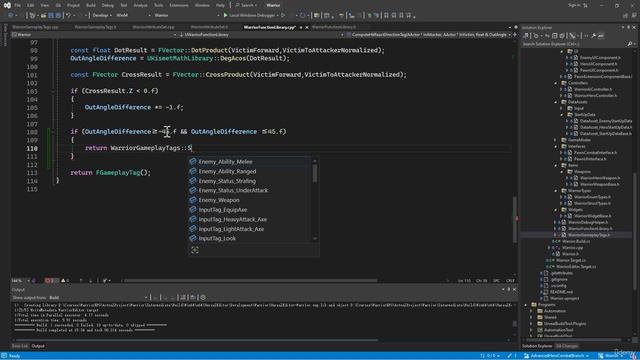640x360 pixels.
Task: Open README.md in Solution Explorer
Action: point(561,292)
